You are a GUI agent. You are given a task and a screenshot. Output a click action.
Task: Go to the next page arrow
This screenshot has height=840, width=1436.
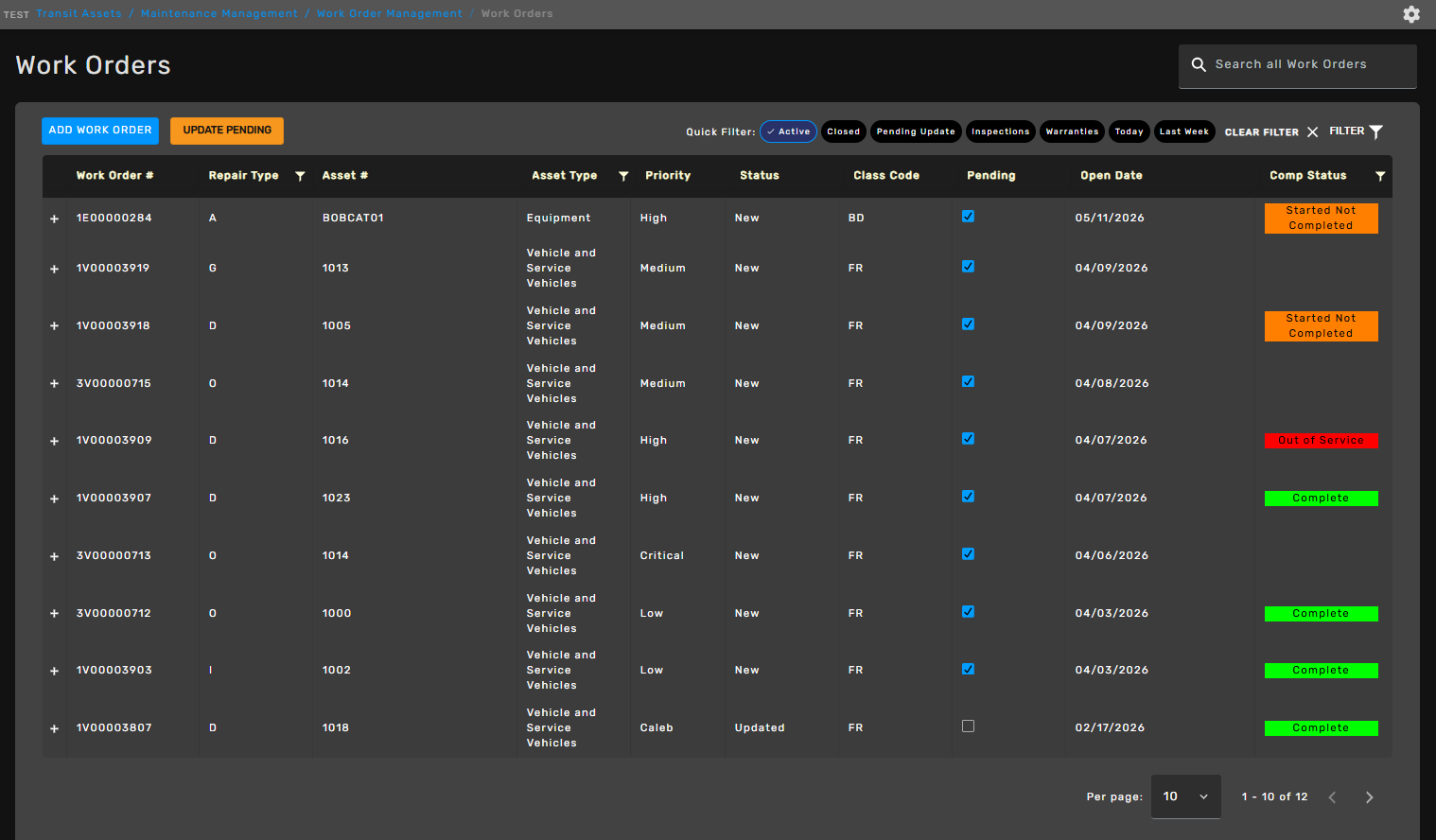point(1369,797)
